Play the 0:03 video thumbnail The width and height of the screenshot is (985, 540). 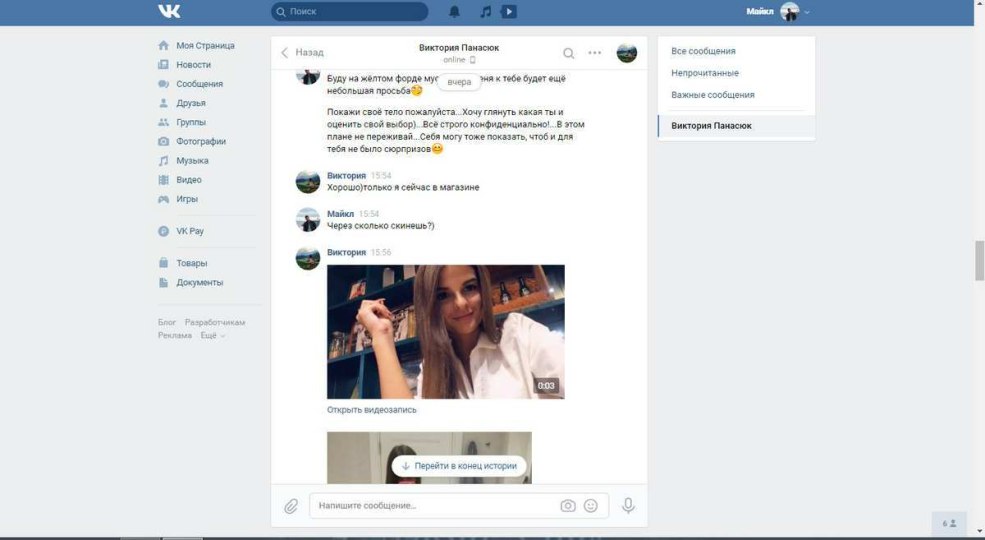pyautogui.click(x=445, y=332)
